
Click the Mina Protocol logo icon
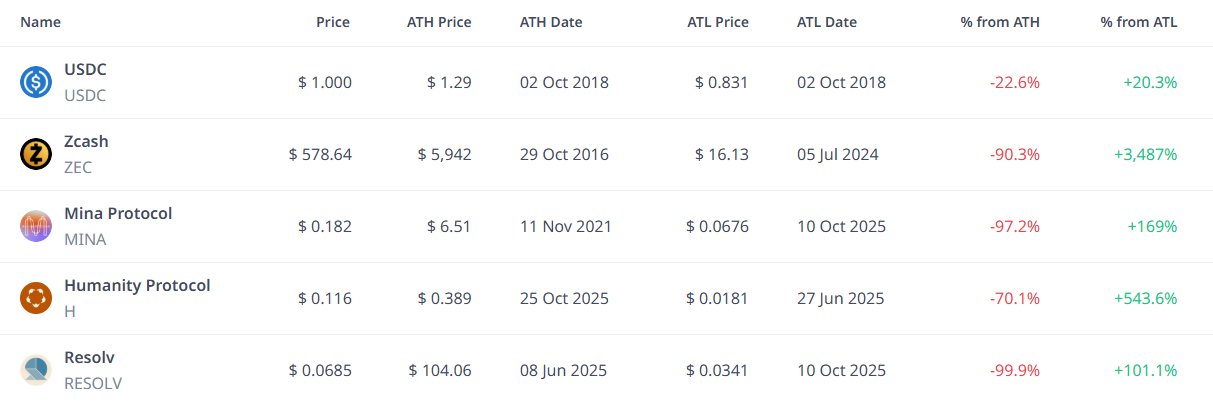[36, 226]
